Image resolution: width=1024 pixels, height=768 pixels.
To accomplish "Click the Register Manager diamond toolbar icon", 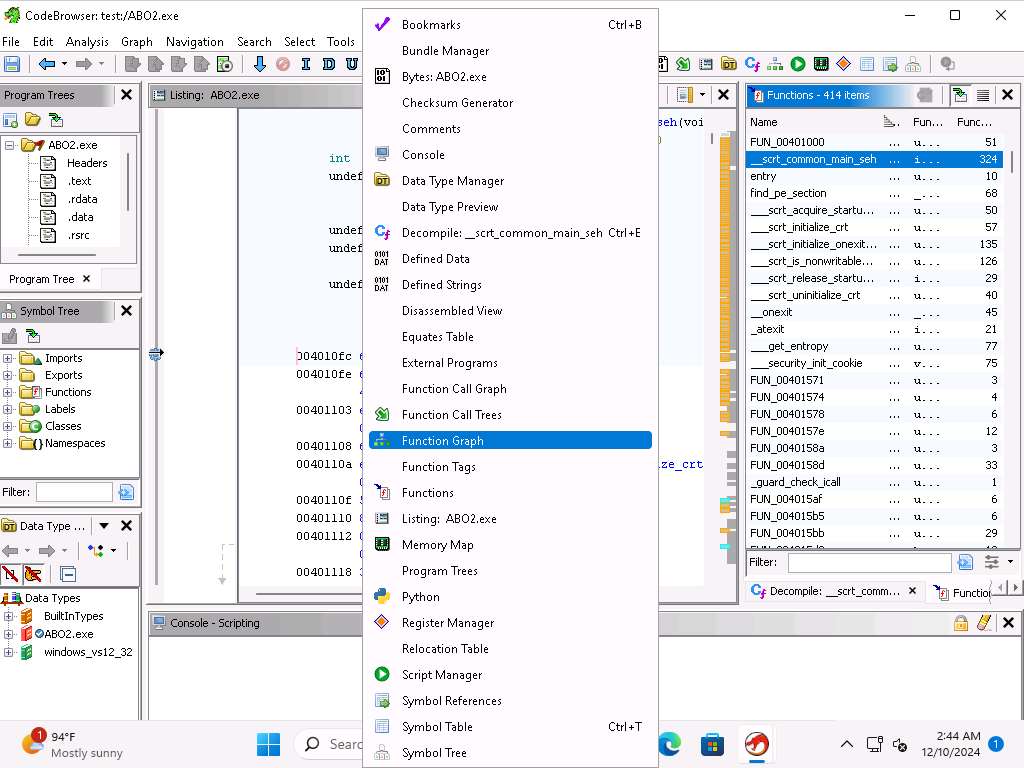I will [843, 64].
